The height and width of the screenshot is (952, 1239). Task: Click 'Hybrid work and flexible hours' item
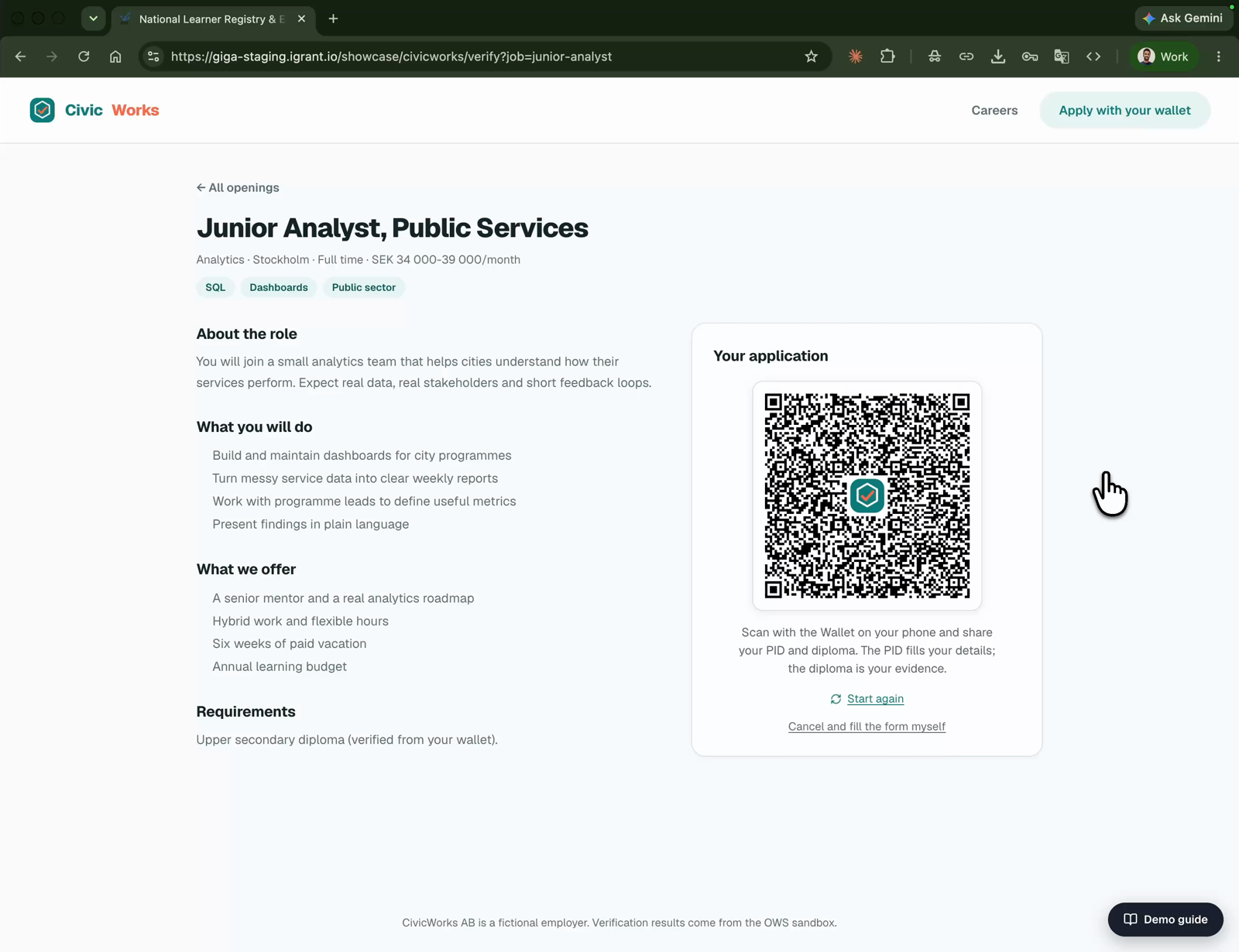300,621
